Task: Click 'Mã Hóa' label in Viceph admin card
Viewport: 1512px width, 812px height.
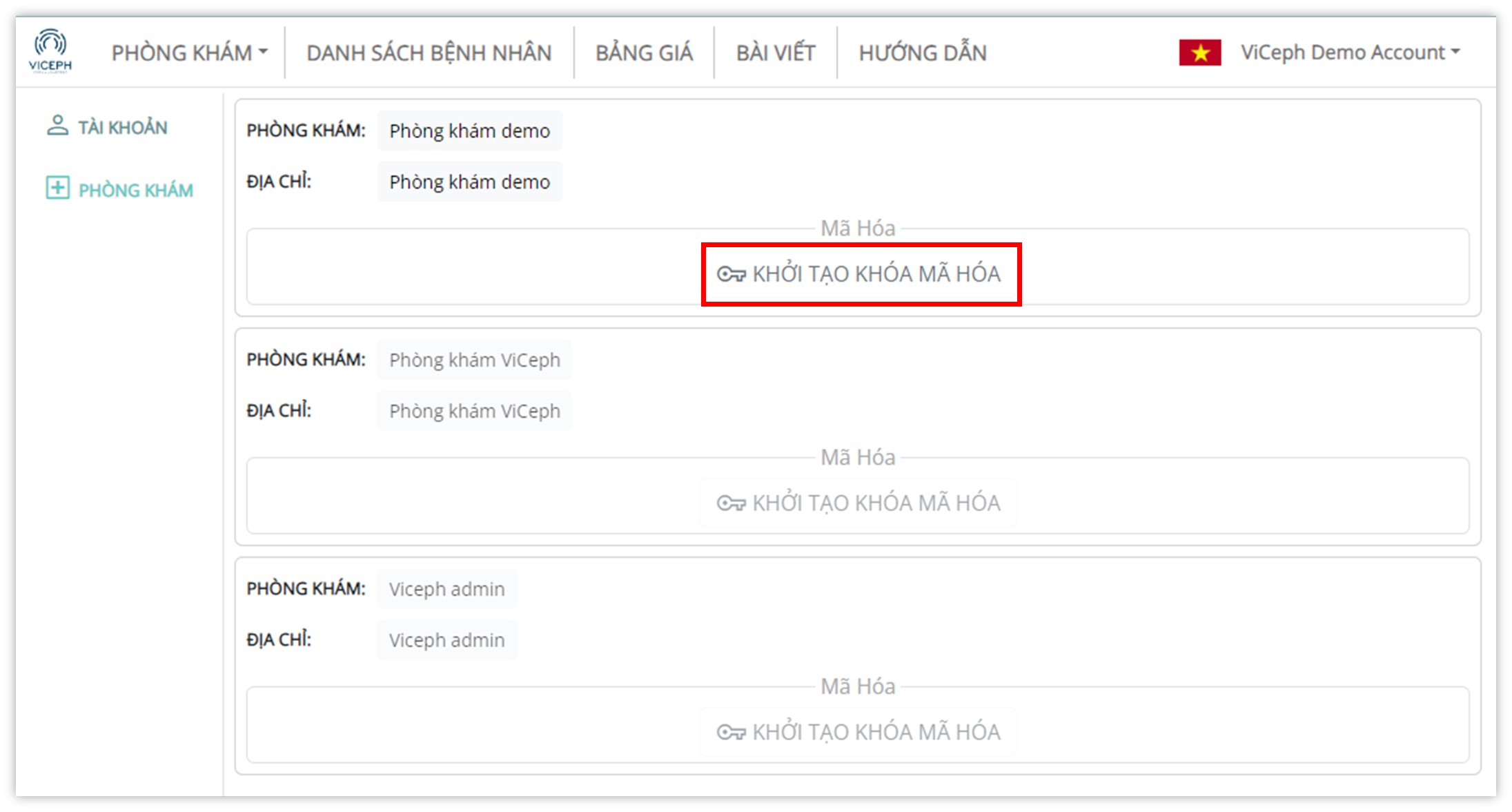Action: pyautogui.click(x=858, y=686)
